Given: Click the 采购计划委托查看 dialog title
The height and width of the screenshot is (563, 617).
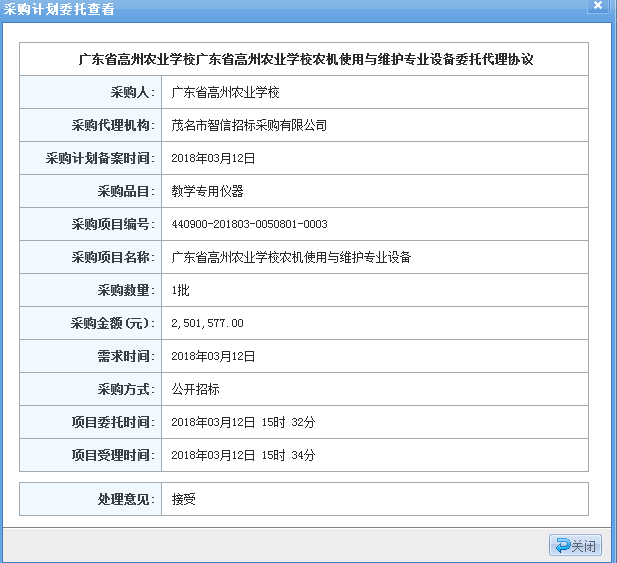Looking at the screenshot, I should click(59, 9).
